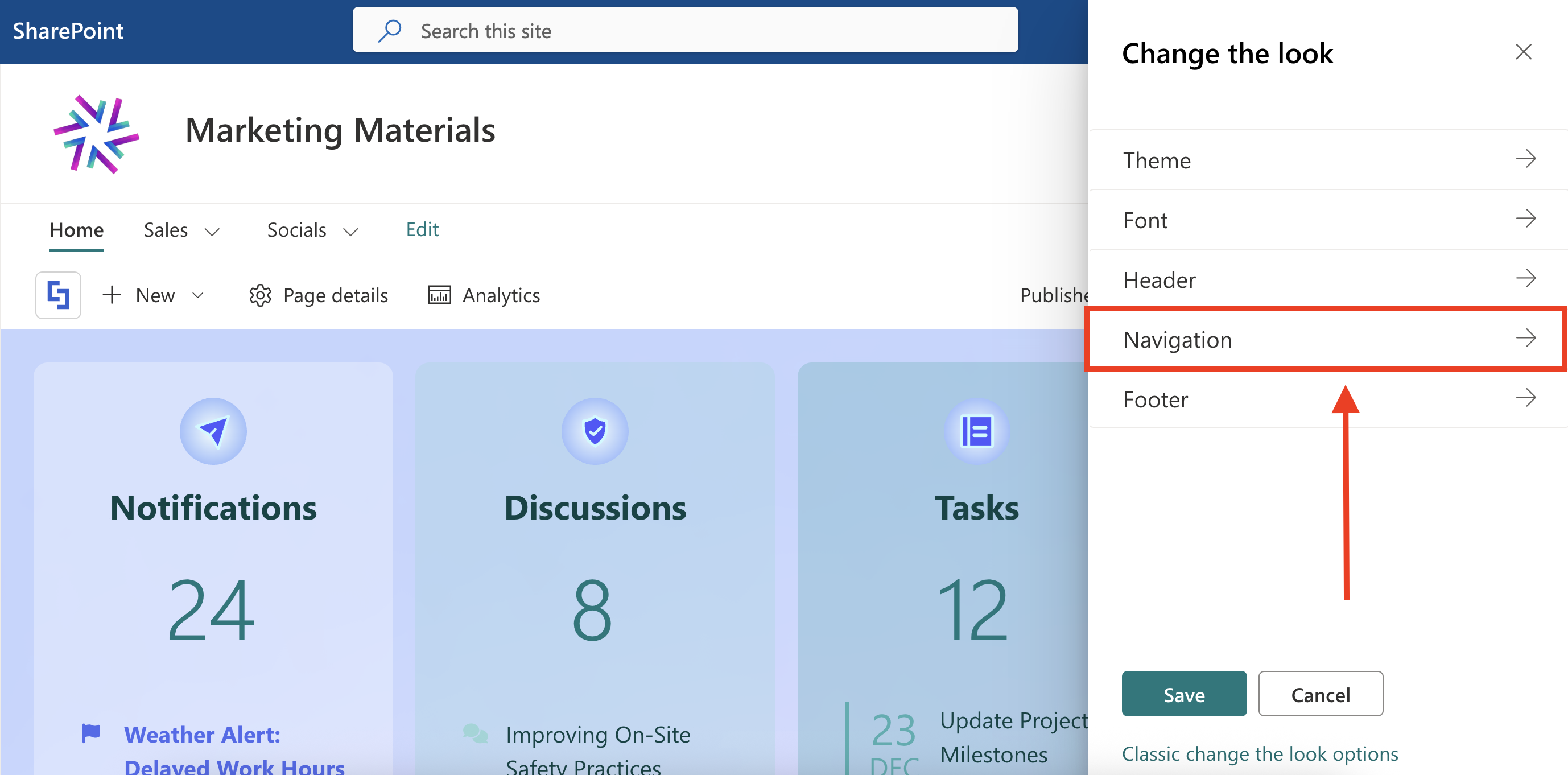Open the Footer settings arrow

tap(1525, 398)
